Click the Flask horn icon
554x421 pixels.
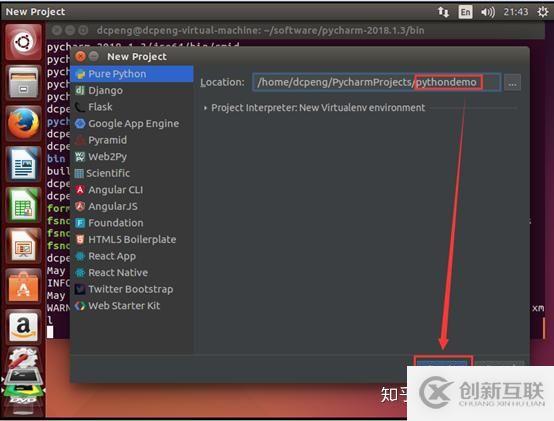pyautogui.click(x=80, y=107)
